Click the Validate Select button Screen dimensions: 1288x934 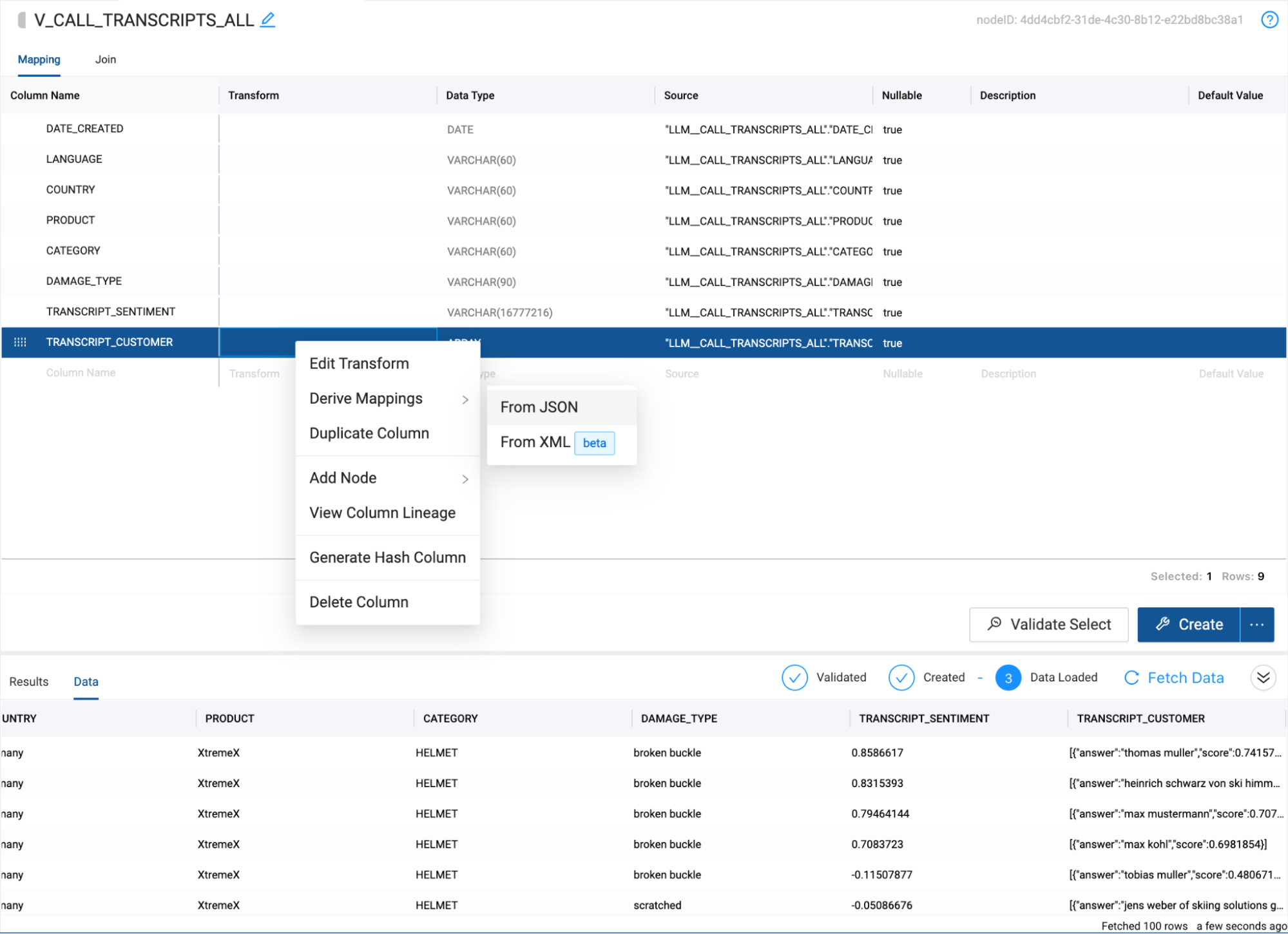[1048, 625]
